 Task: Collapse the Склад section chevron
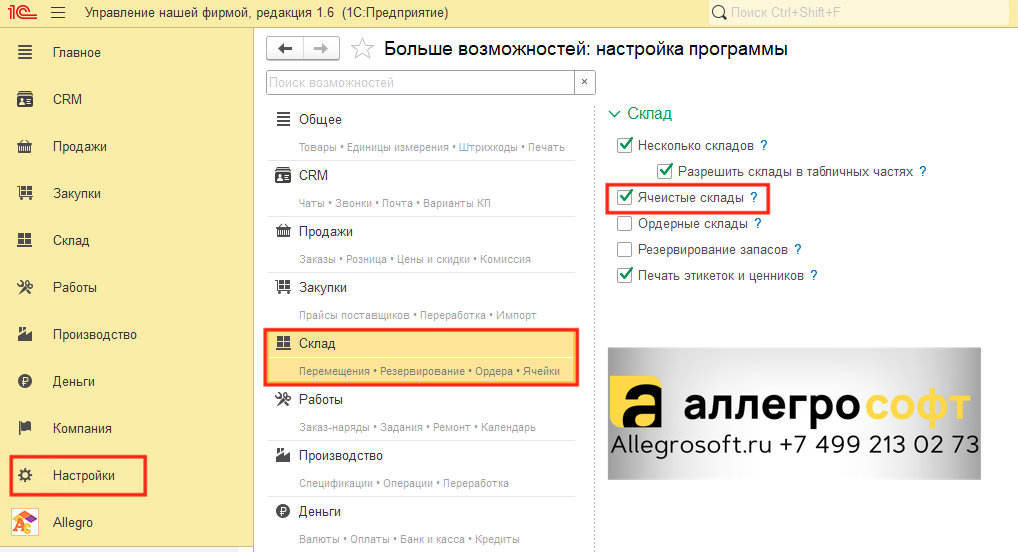point(614,114)
